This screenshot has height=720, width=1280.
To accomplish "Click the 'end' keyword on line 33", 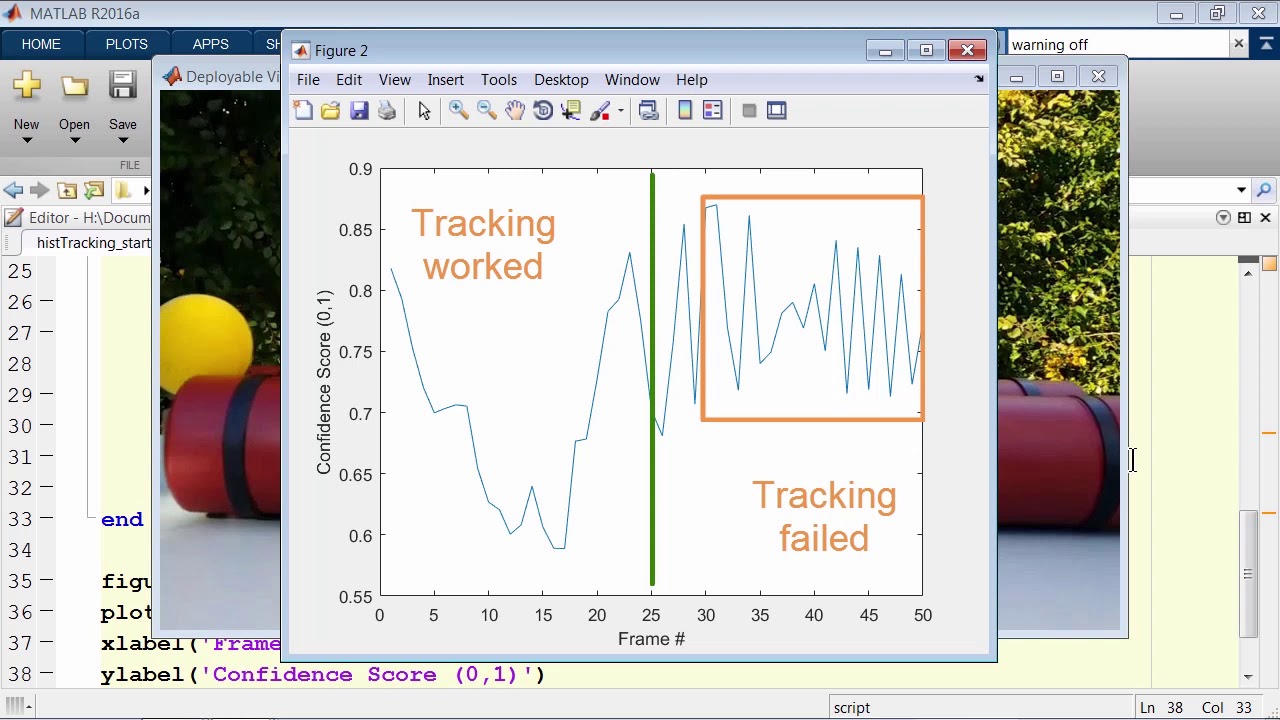I will 122,520.
